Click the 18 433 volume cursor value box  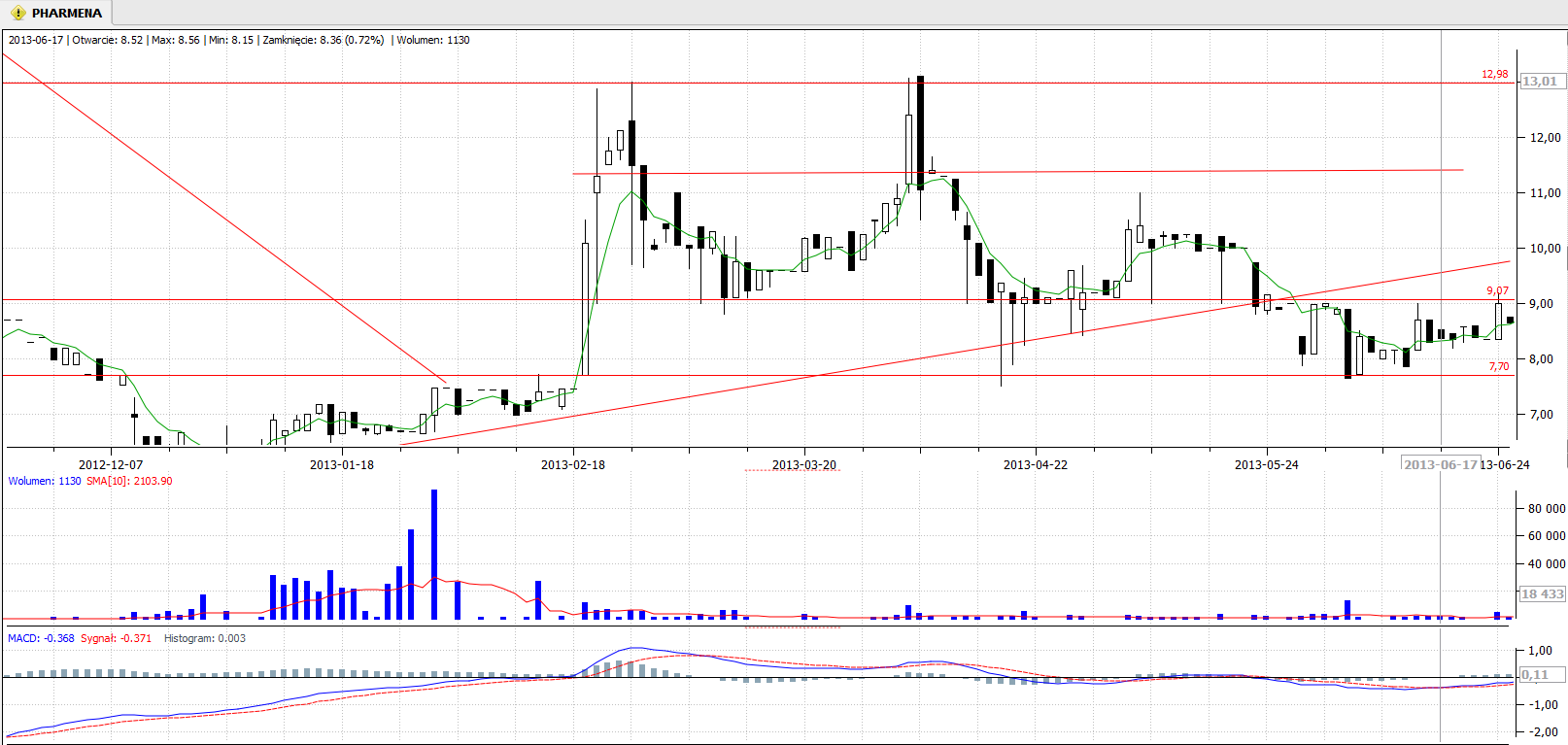pyautogui.click(x=1542, y=593)
